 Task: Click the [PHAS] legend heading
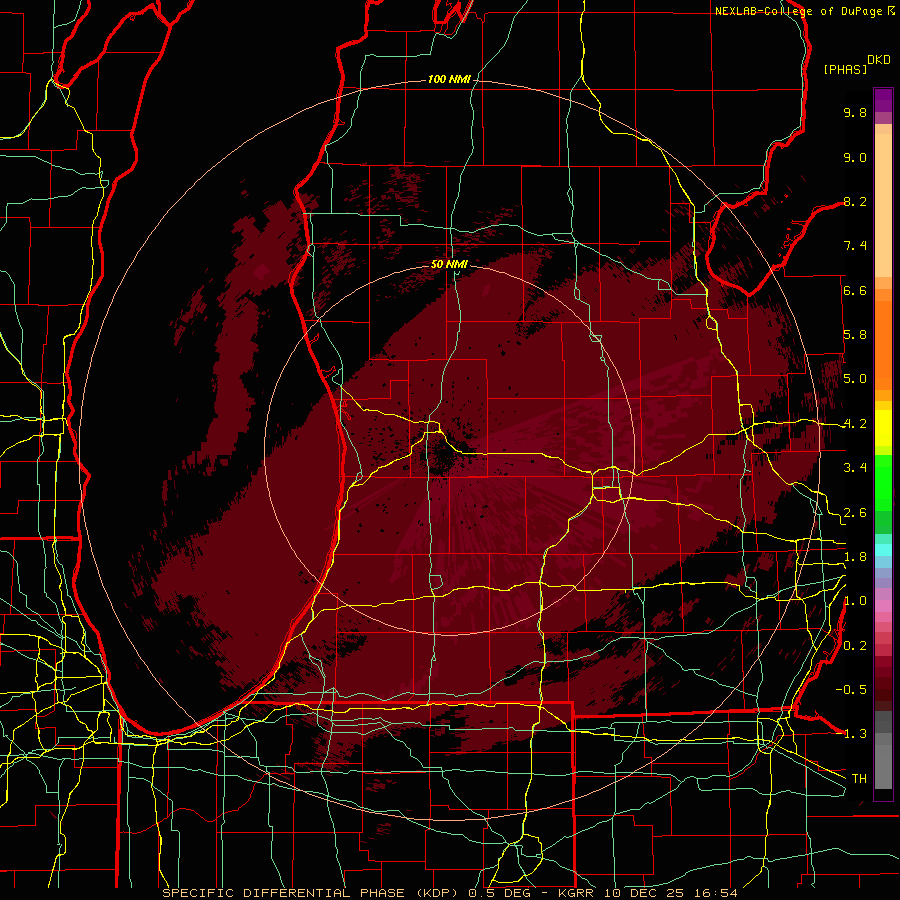[845, 69]
